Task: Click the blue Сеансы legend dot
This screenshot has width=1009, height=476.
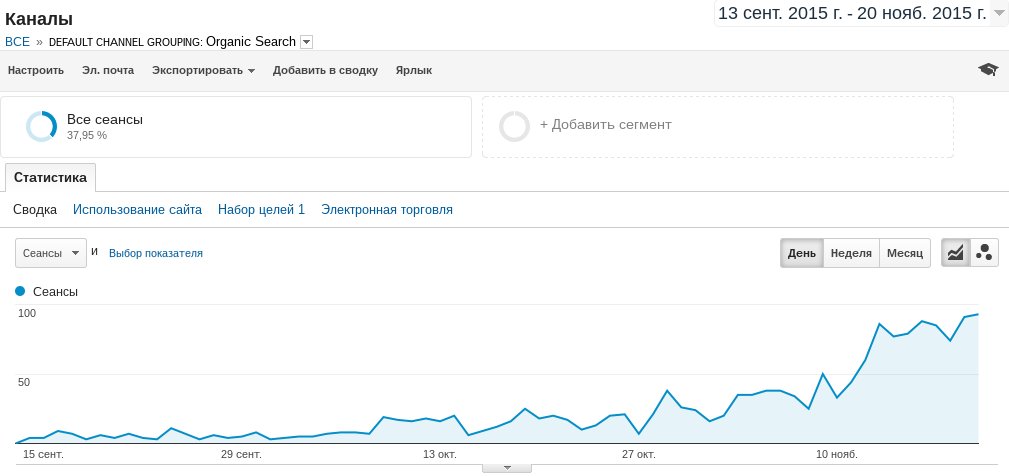Action: [x=21, y=291]
